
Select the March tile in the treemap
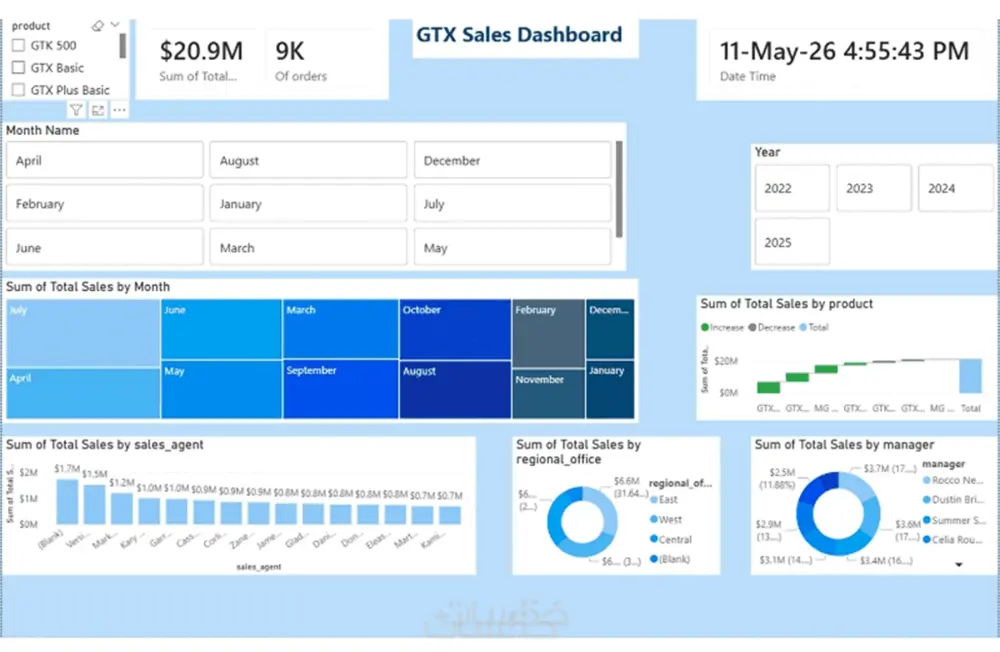[x=341, y=329]
